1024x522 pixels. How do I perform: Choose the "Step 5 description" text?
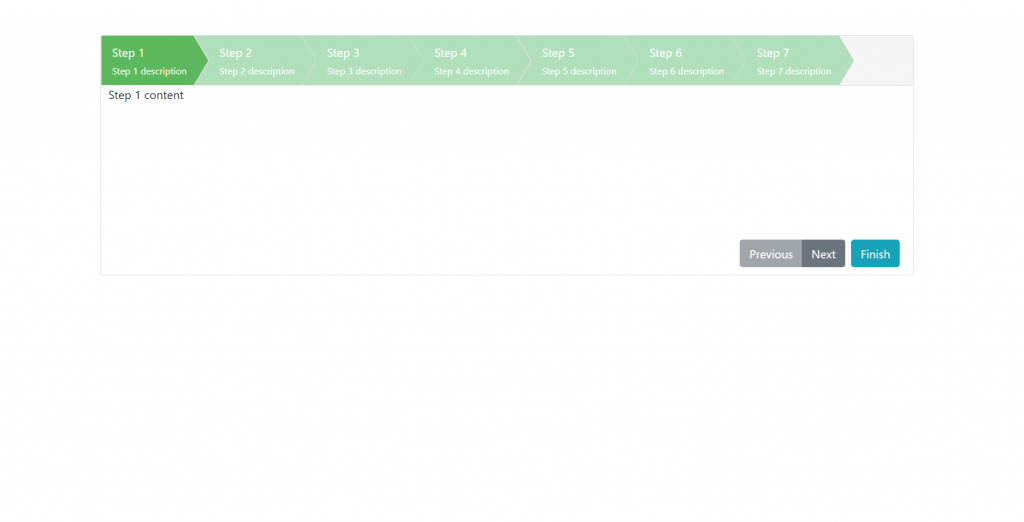tap(579, 72)
